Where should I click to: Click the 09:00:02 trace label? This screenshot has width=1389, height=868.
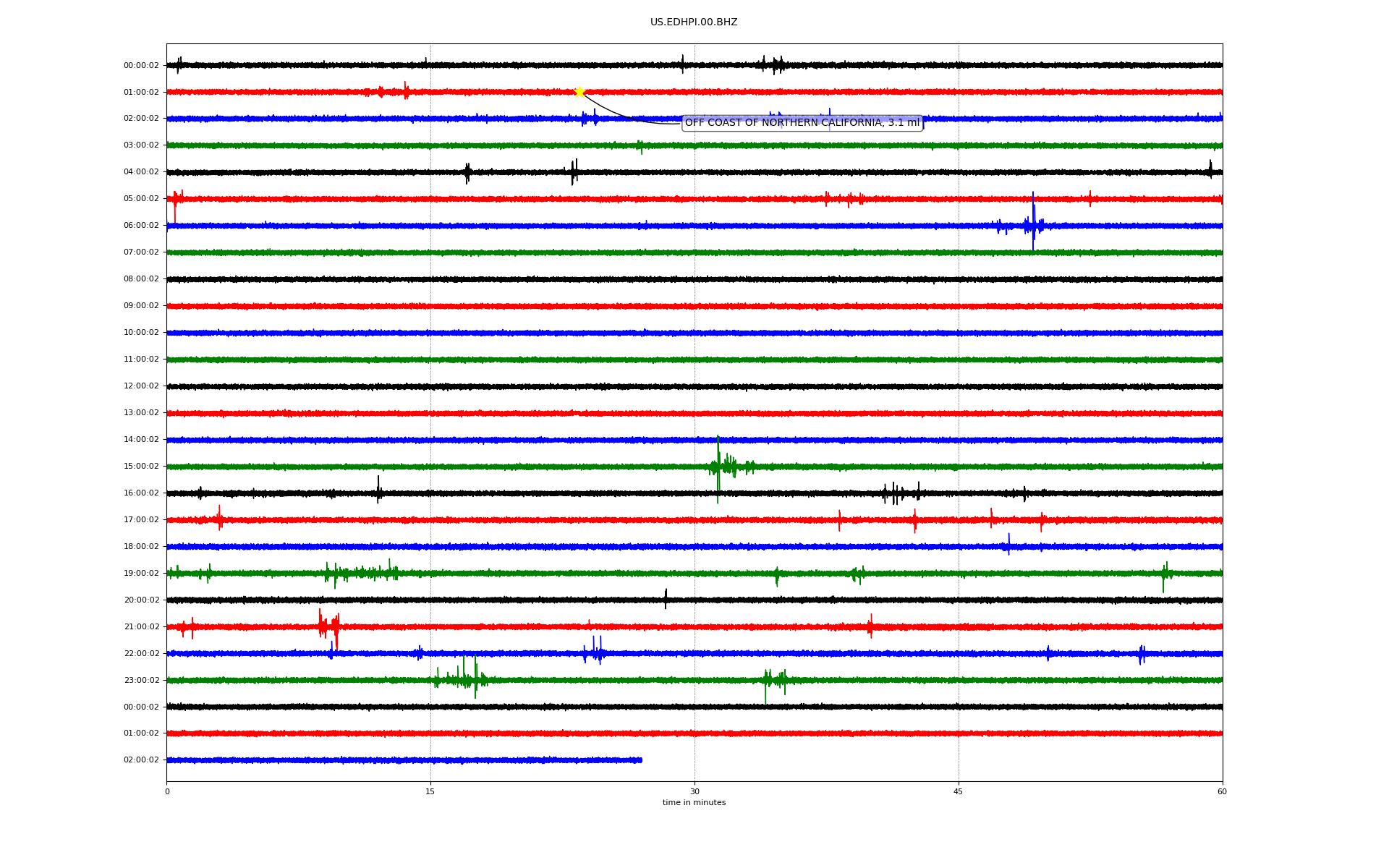pos(141,306)
